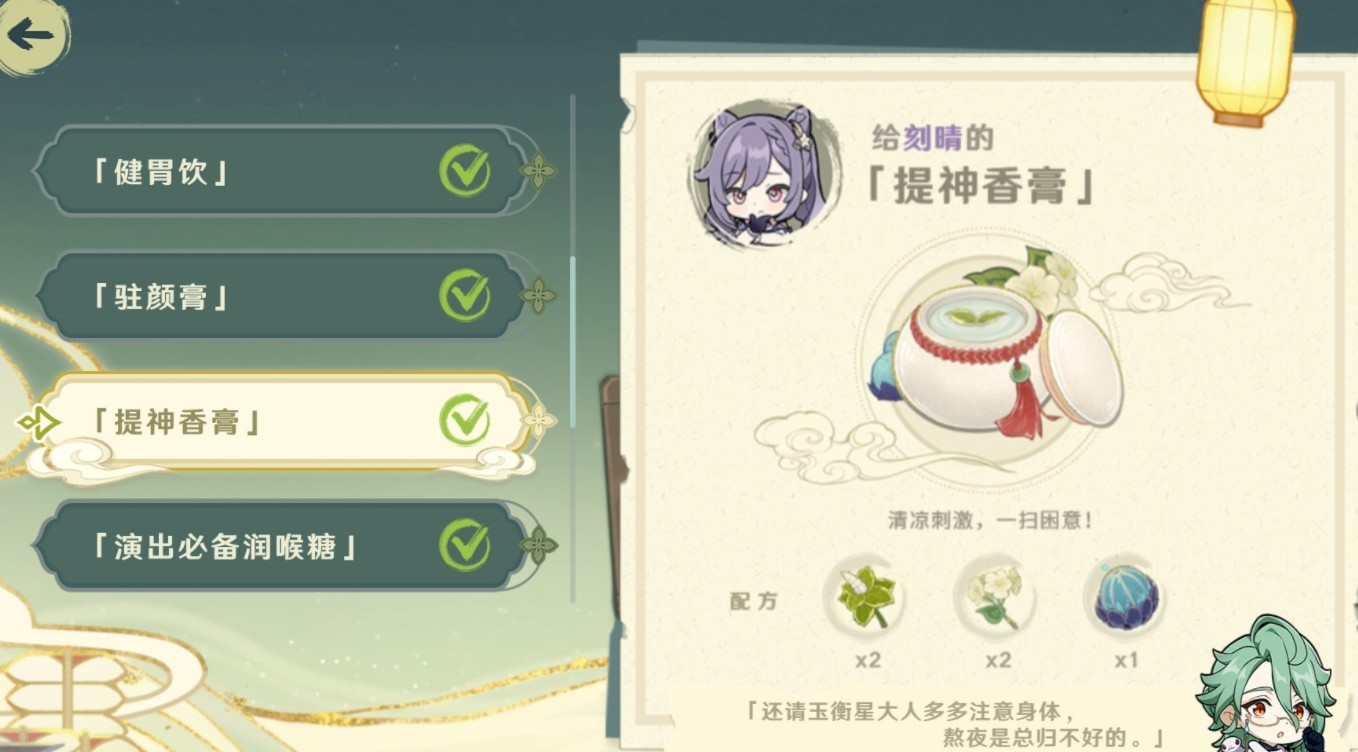1358x752 pixels.
Task: Select the white flower ingredient icon
Action: coord(995,599)
